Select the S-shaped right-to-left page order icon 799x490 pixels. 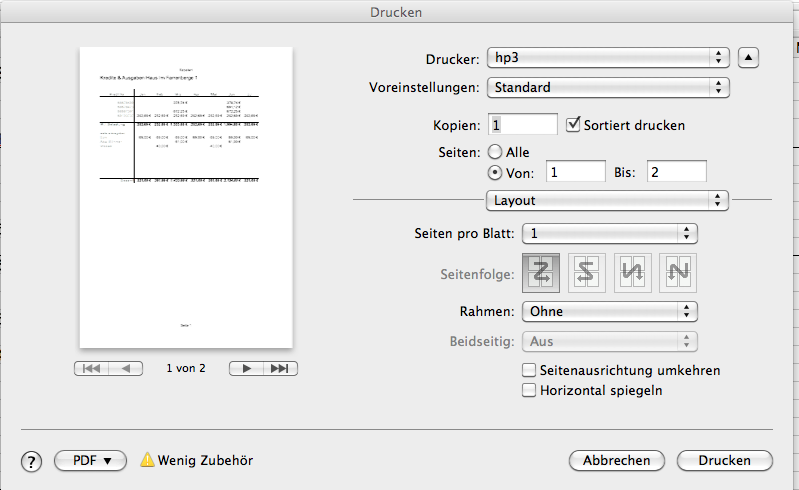coord(587,273)
